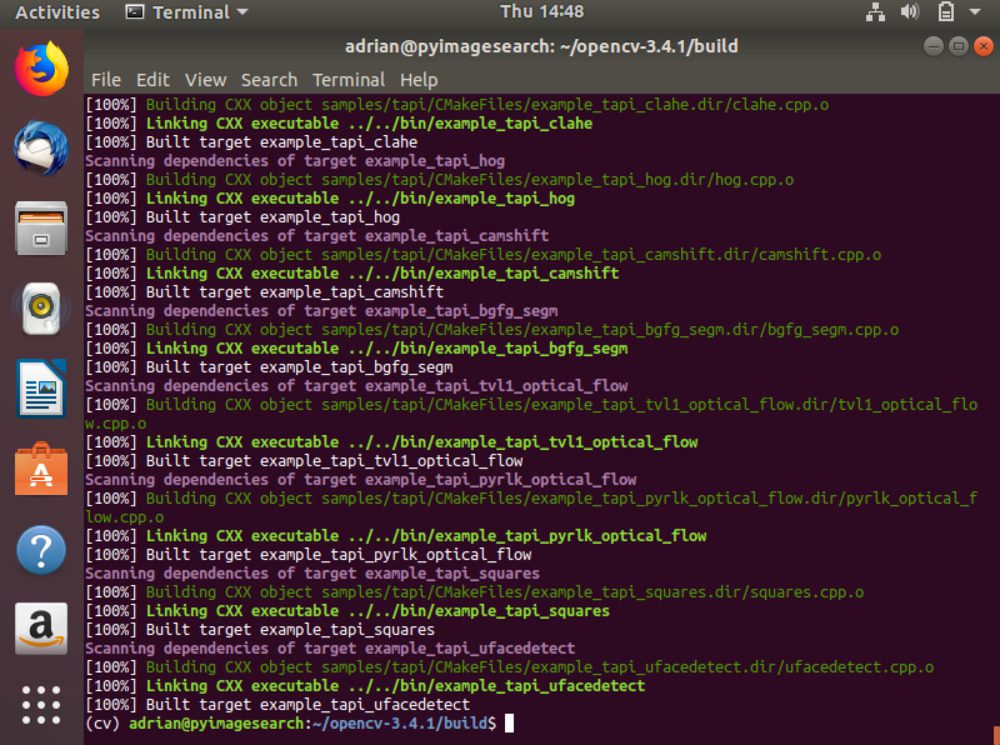Click 'Scanning dependencies of target example_tapi_camshift'
This screenshot has width=1000, height=745.
click(317, 236)
